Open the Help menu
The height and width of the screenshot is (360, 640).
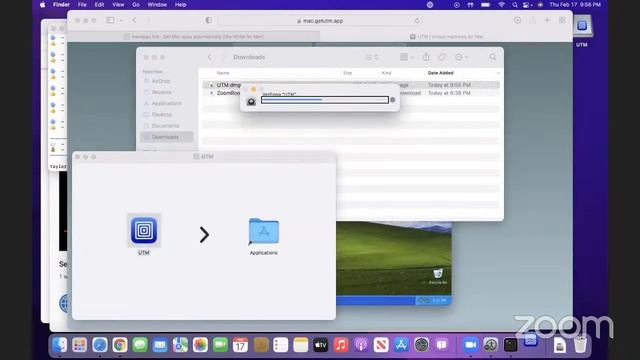click(180, 5)
